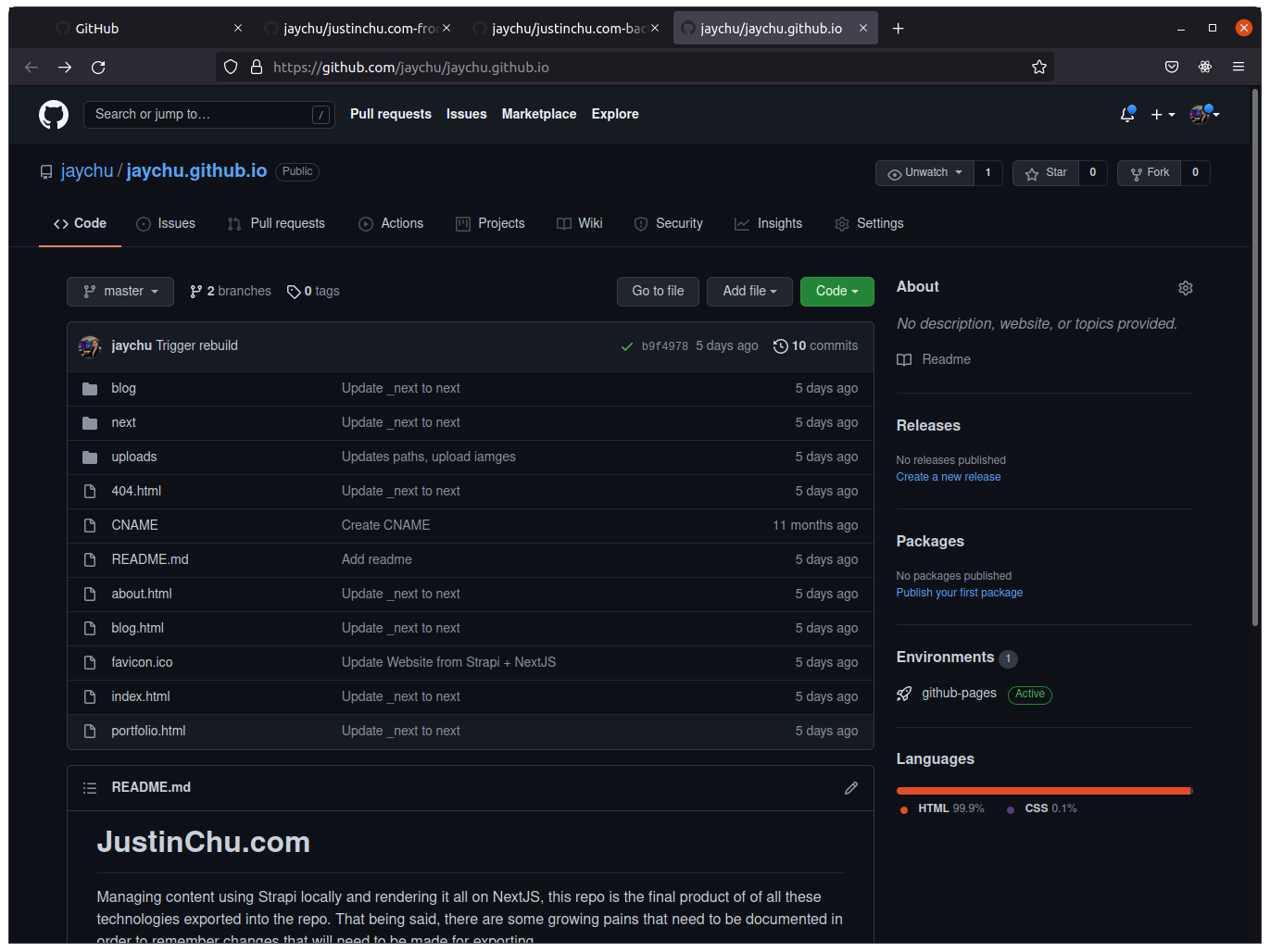Open the 10 commits history
The image size is (1270, 952).
pyautogui.click(x=816, y=346)
